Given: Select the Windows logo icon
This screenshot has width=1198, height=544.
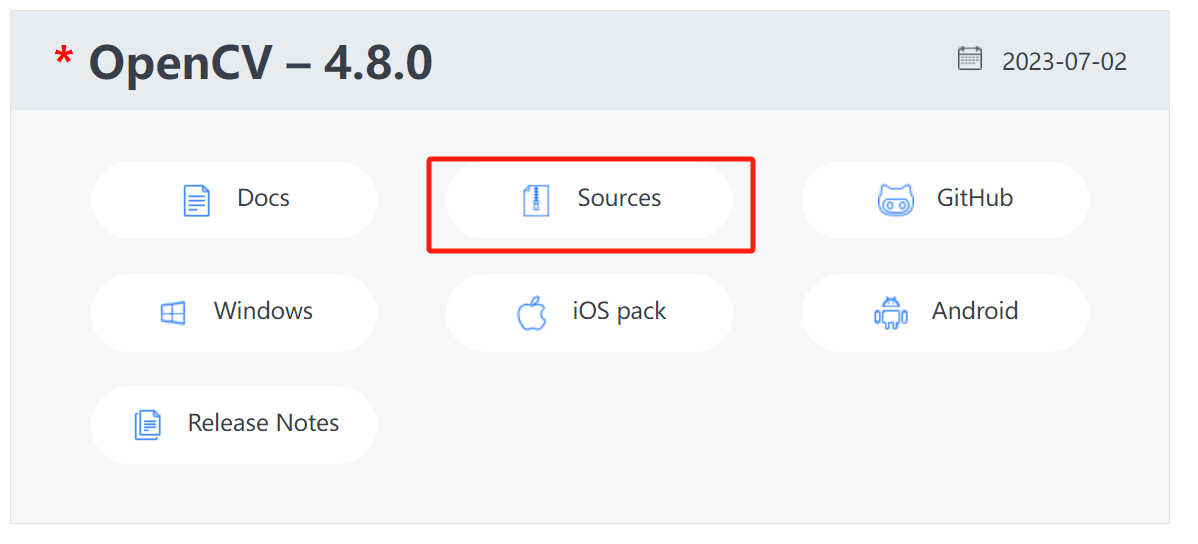Looking at the screenshot, I should (173, 312).
